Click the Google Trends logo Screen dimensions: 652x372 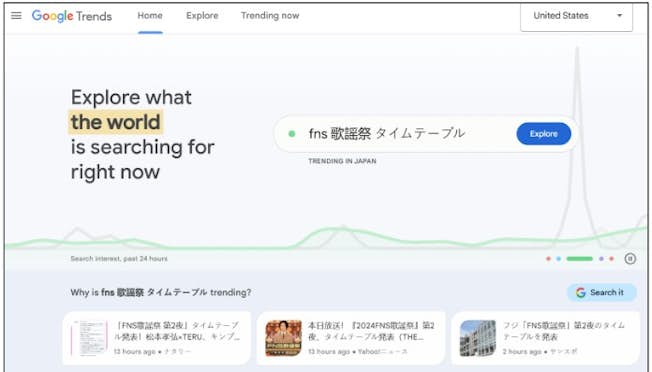click(72, 16)
